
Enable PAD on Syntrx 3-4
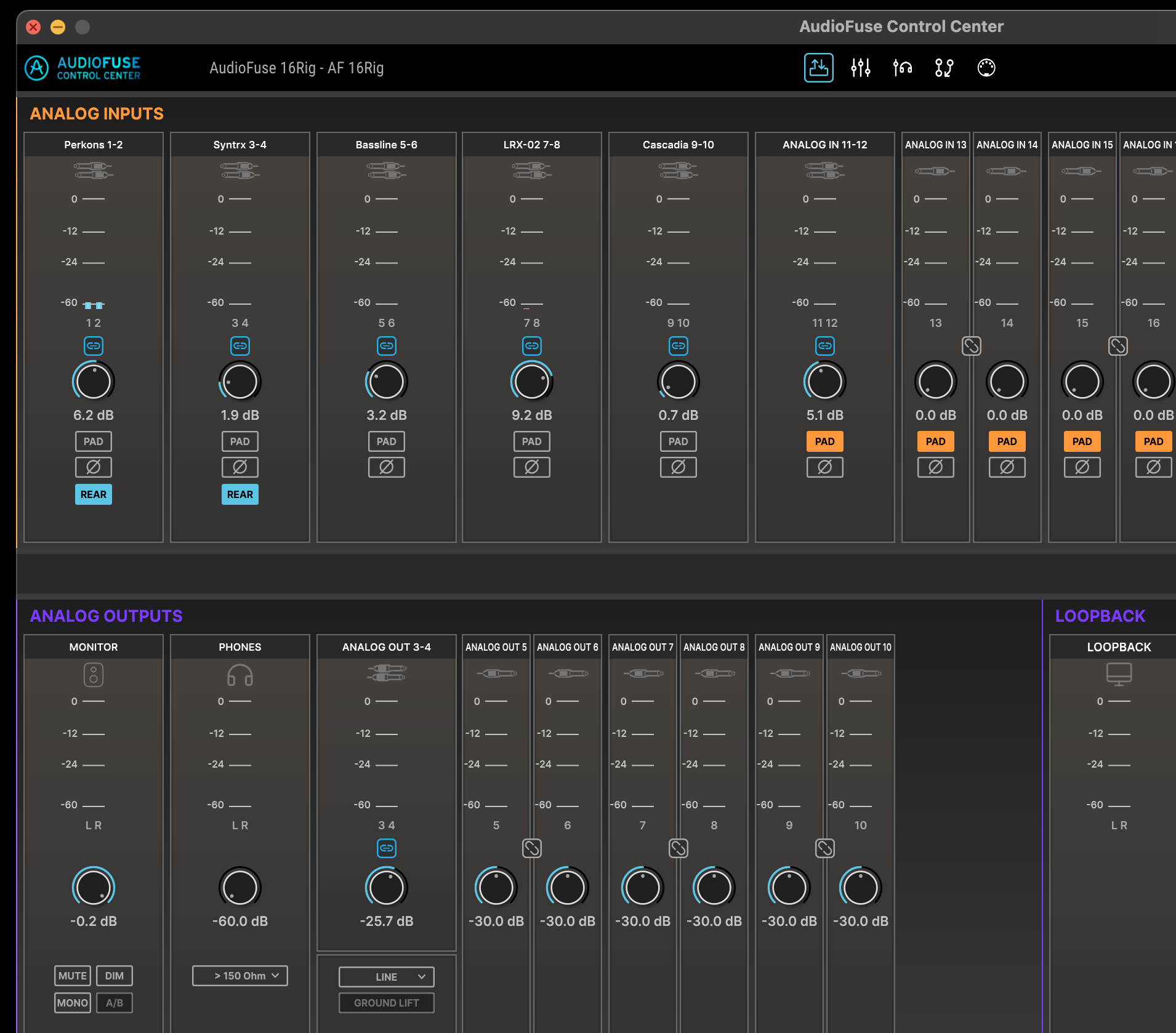240,441
